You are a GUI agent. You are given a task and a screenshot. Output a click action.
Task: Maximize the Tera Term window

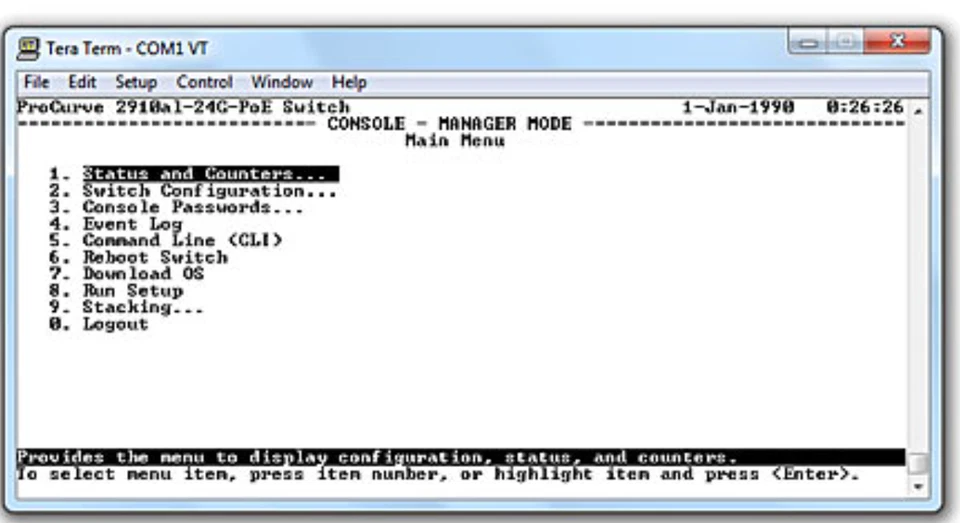(846, 42)
